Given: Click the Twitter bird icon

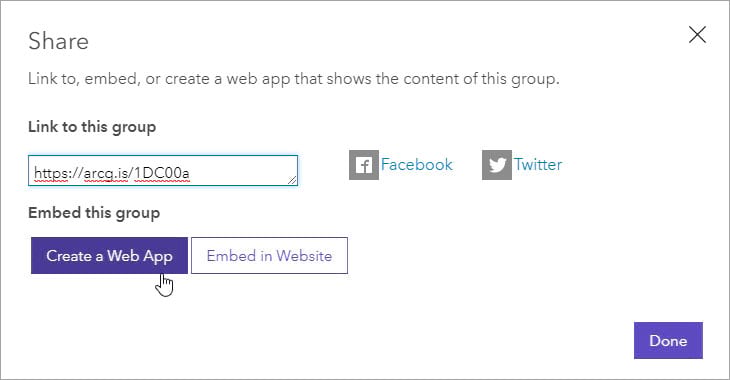Looking at the screenshot, I should 497,165.
